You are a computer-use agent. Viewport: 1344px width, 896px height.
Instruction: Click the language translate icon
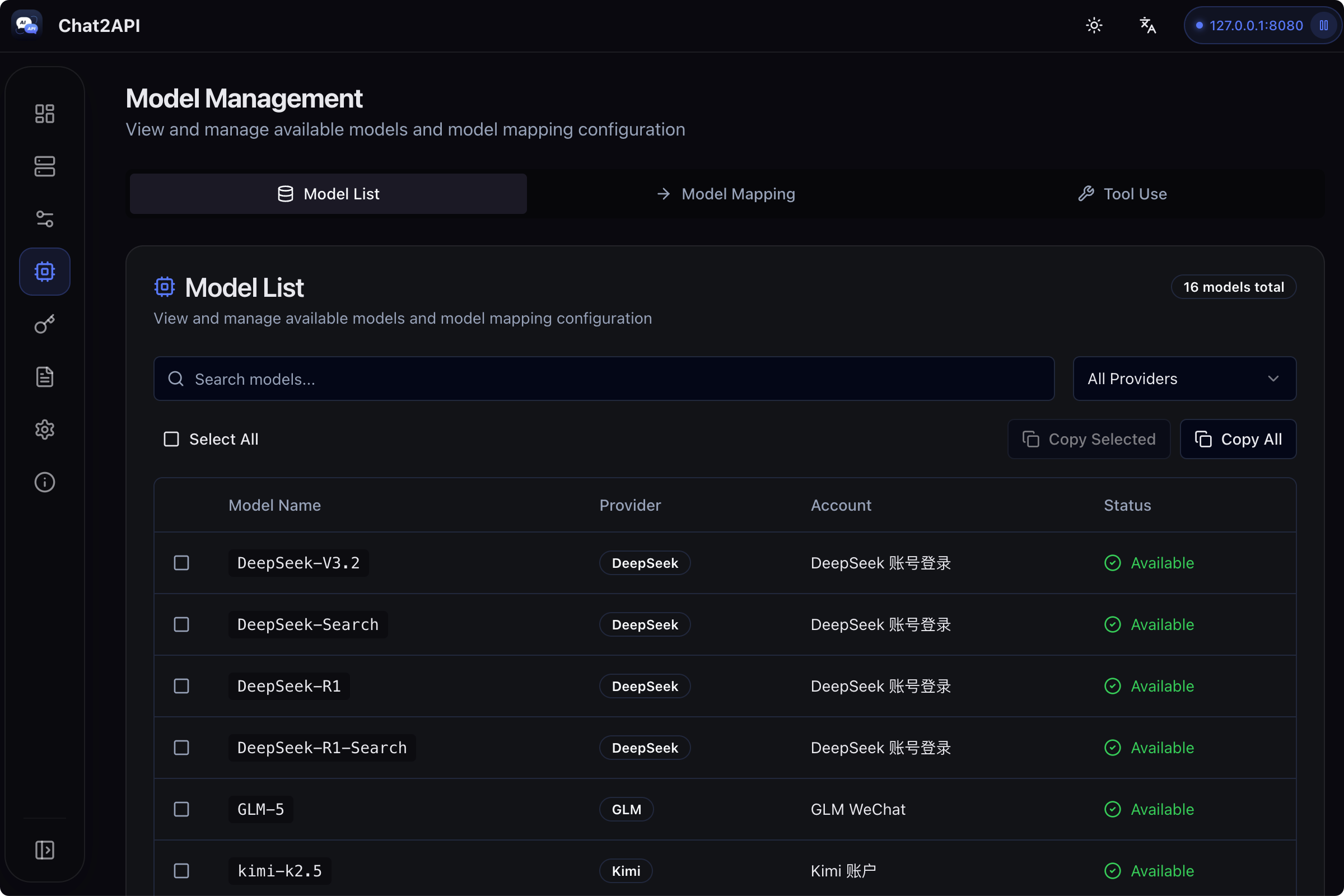point(1147,26)
